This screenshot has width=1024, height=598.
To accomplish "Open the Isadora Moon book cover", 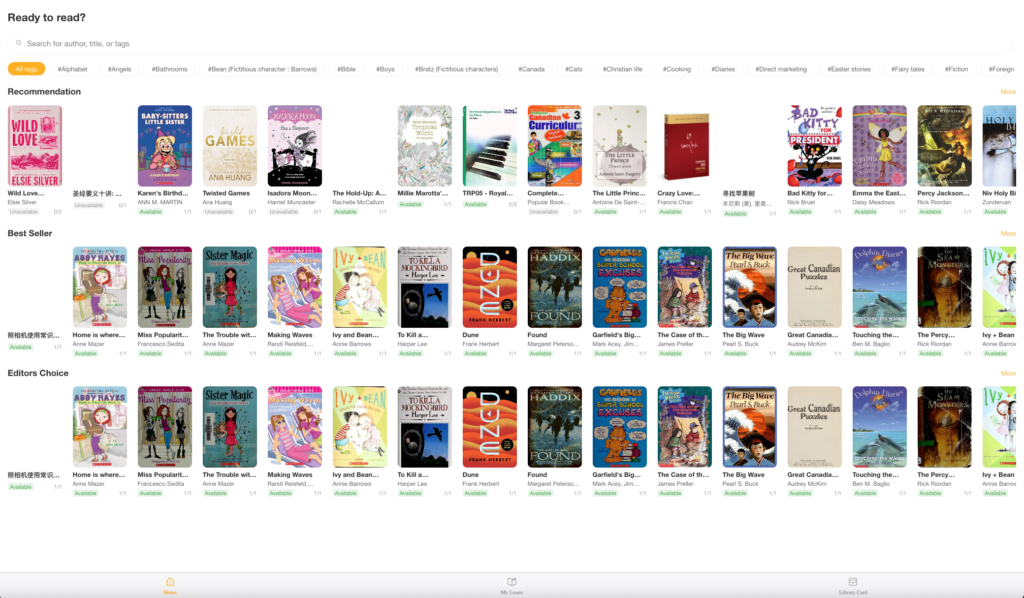I will point(295,146).
